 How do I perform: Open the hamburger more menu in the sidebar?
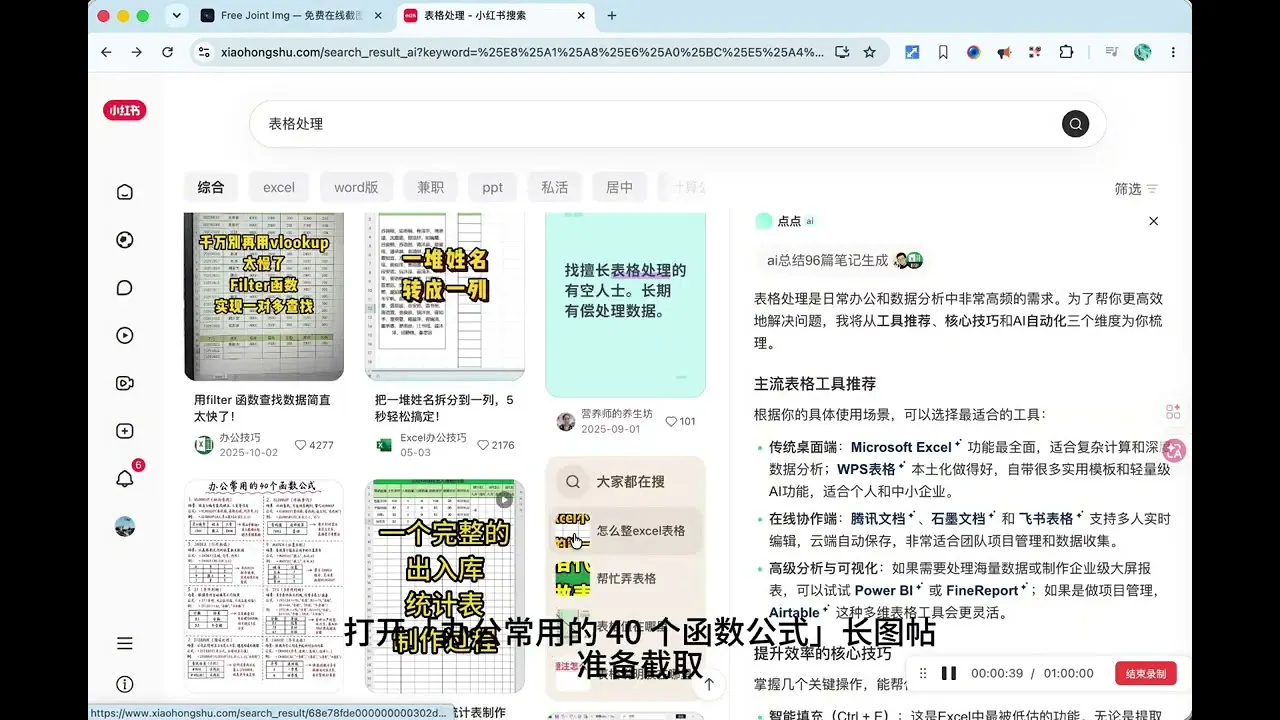pos(125,644)
